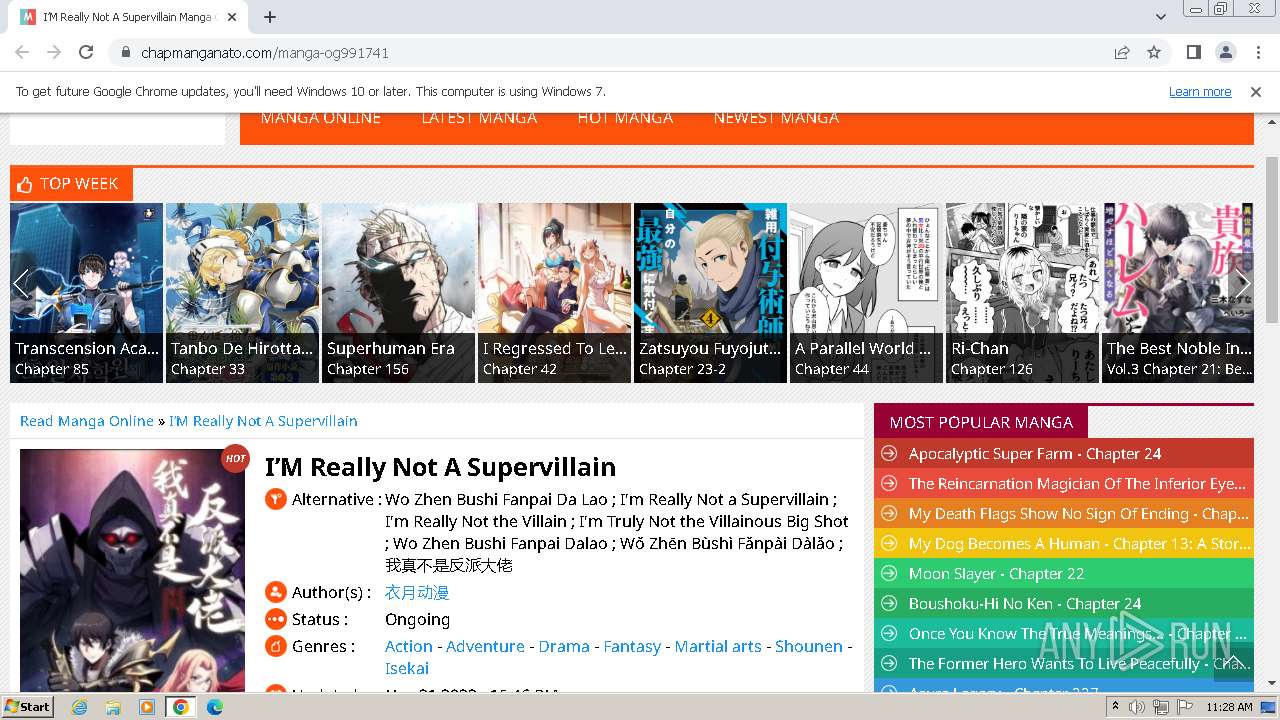Slide Top Week carousel to previous
This screenshot has height=720, width=1280.
21,284
